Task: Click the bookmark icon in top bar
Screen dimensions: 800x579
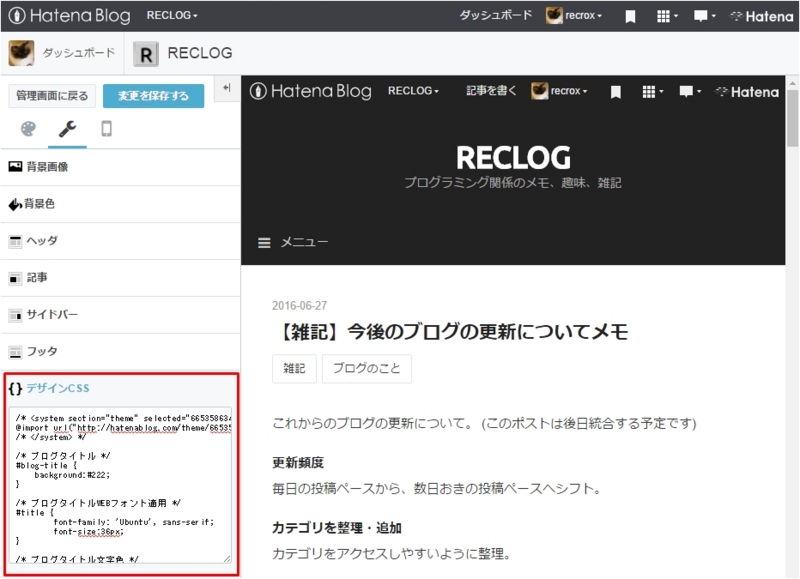Action: 630,17
